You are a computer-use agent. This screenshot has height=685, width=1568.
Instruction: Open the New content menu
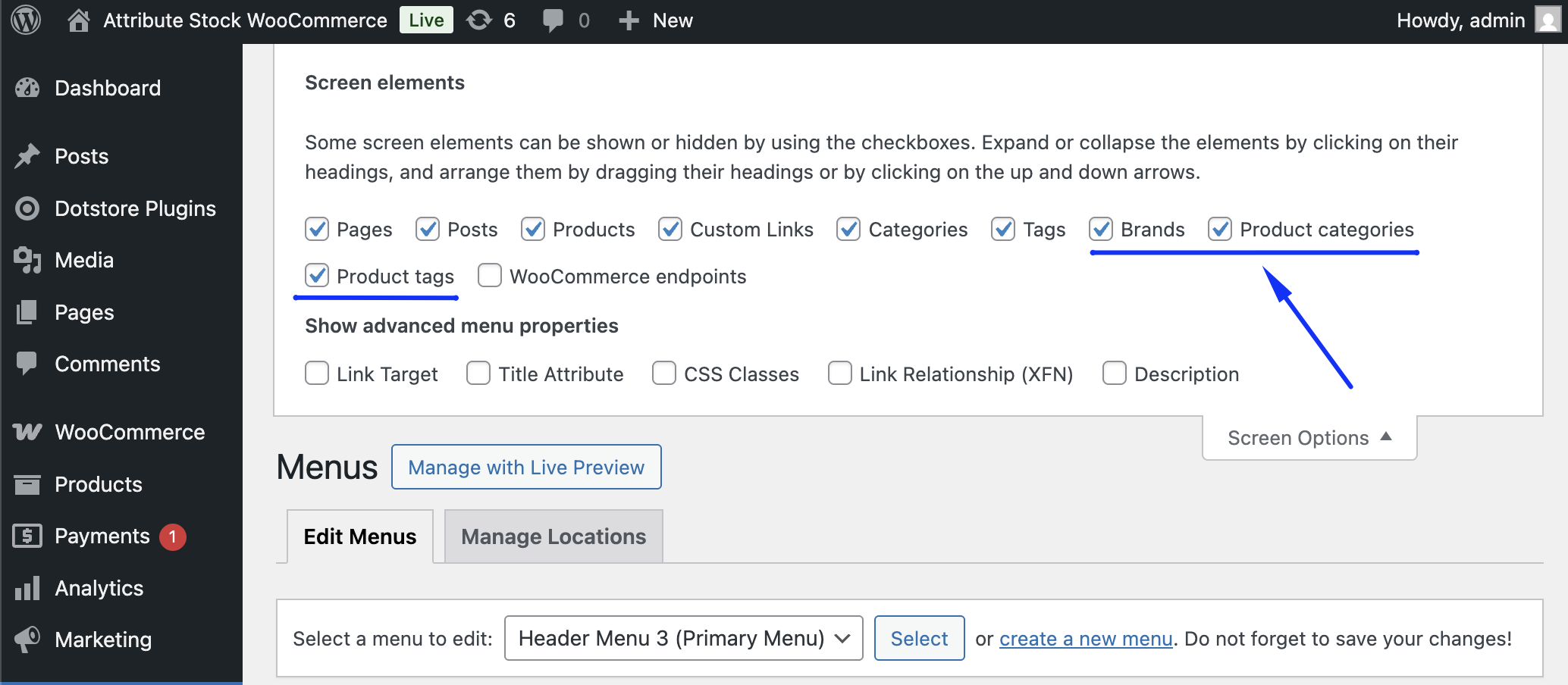(656, 20)
